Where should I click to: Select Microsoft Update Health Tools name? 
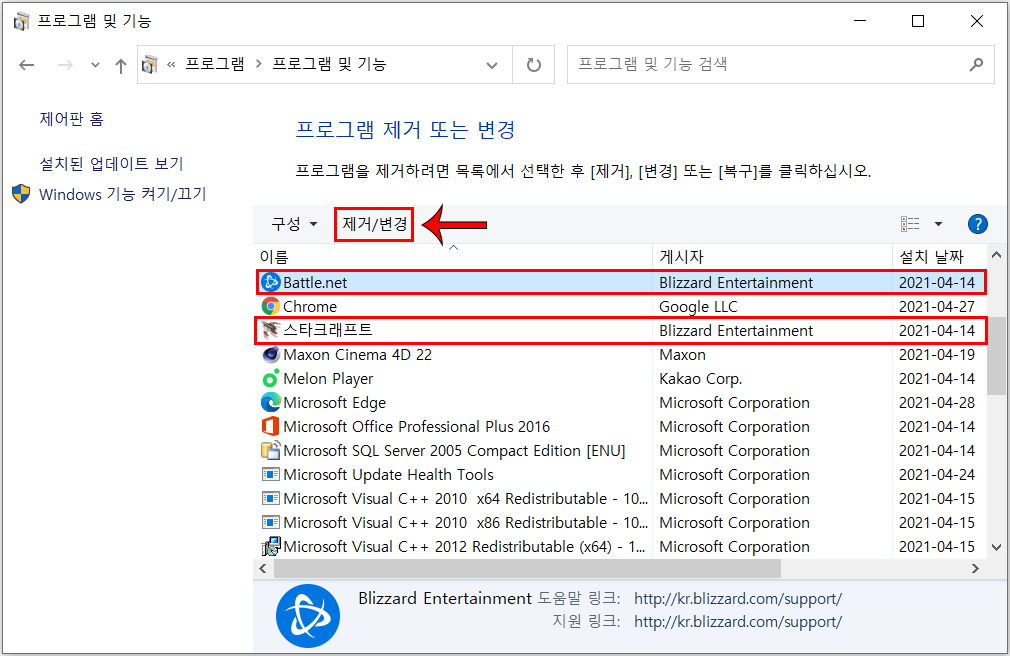388,474
